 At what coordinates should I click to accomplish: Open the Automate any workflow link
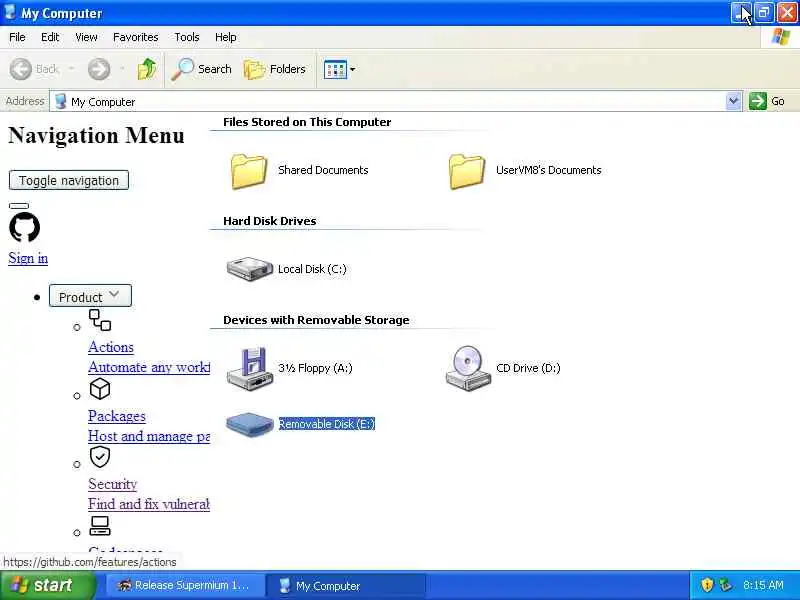(149, 367)
